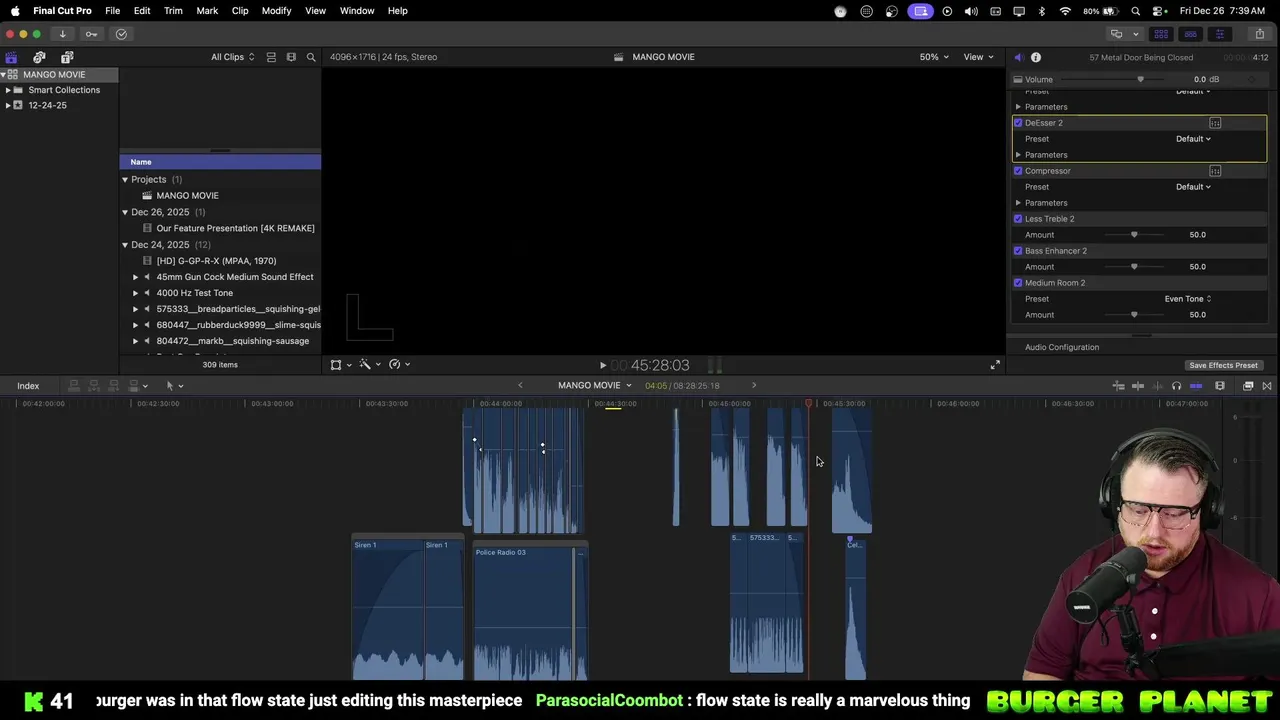Expand DeEsser 2 Parameters section
Screen dimensions: 1280x720
tap(1018, 155)
